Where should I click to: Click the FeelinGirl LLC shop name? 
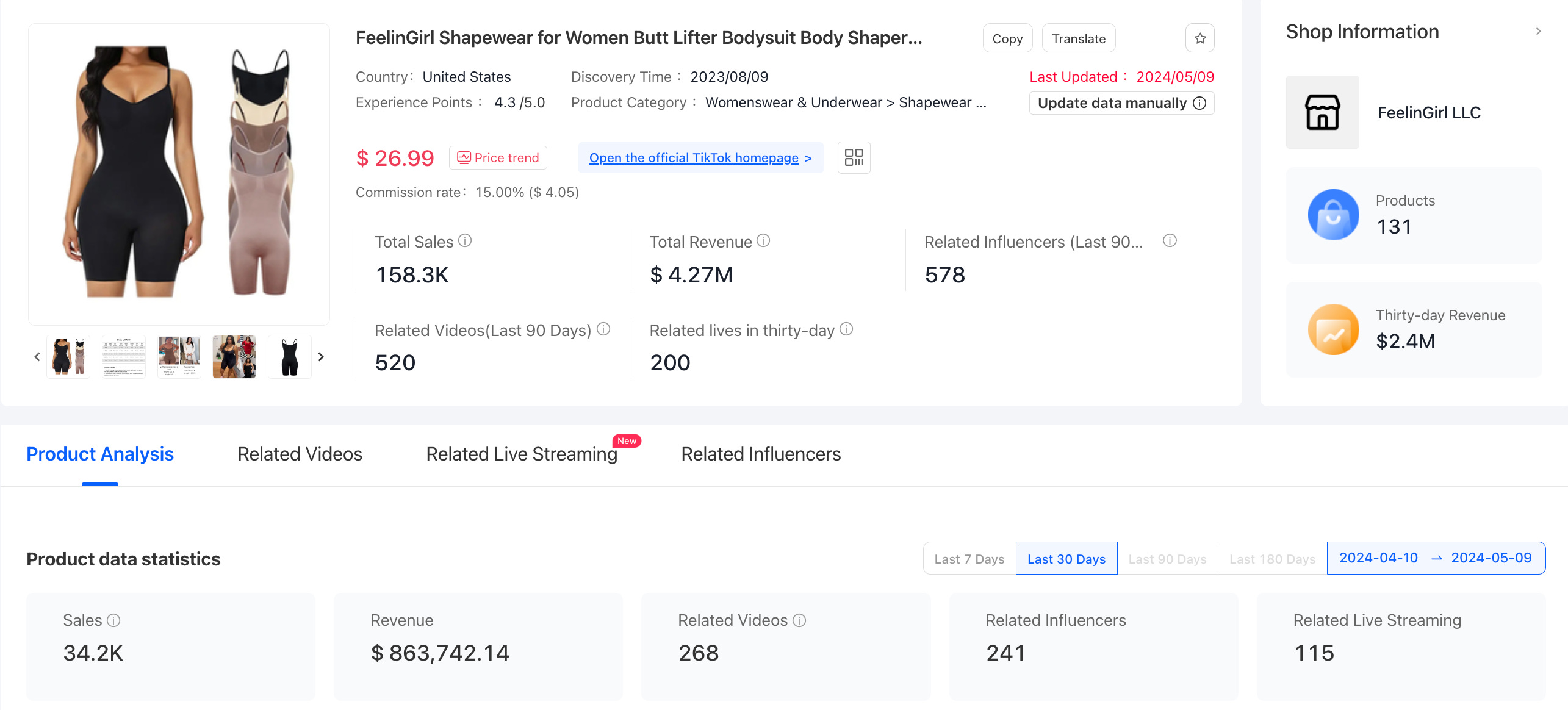click(1429, 113)
